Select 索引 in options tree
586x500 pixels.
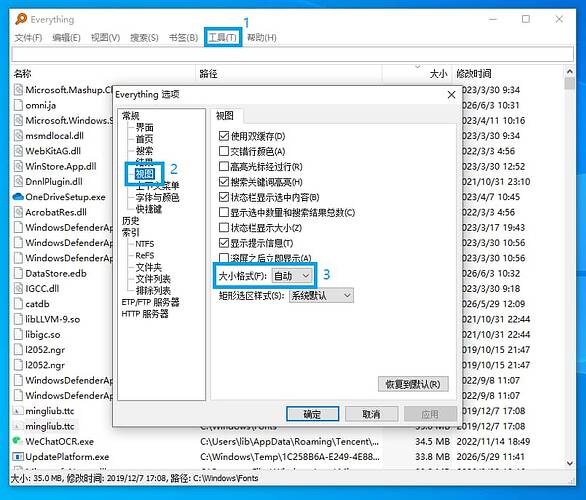(130, 232)
